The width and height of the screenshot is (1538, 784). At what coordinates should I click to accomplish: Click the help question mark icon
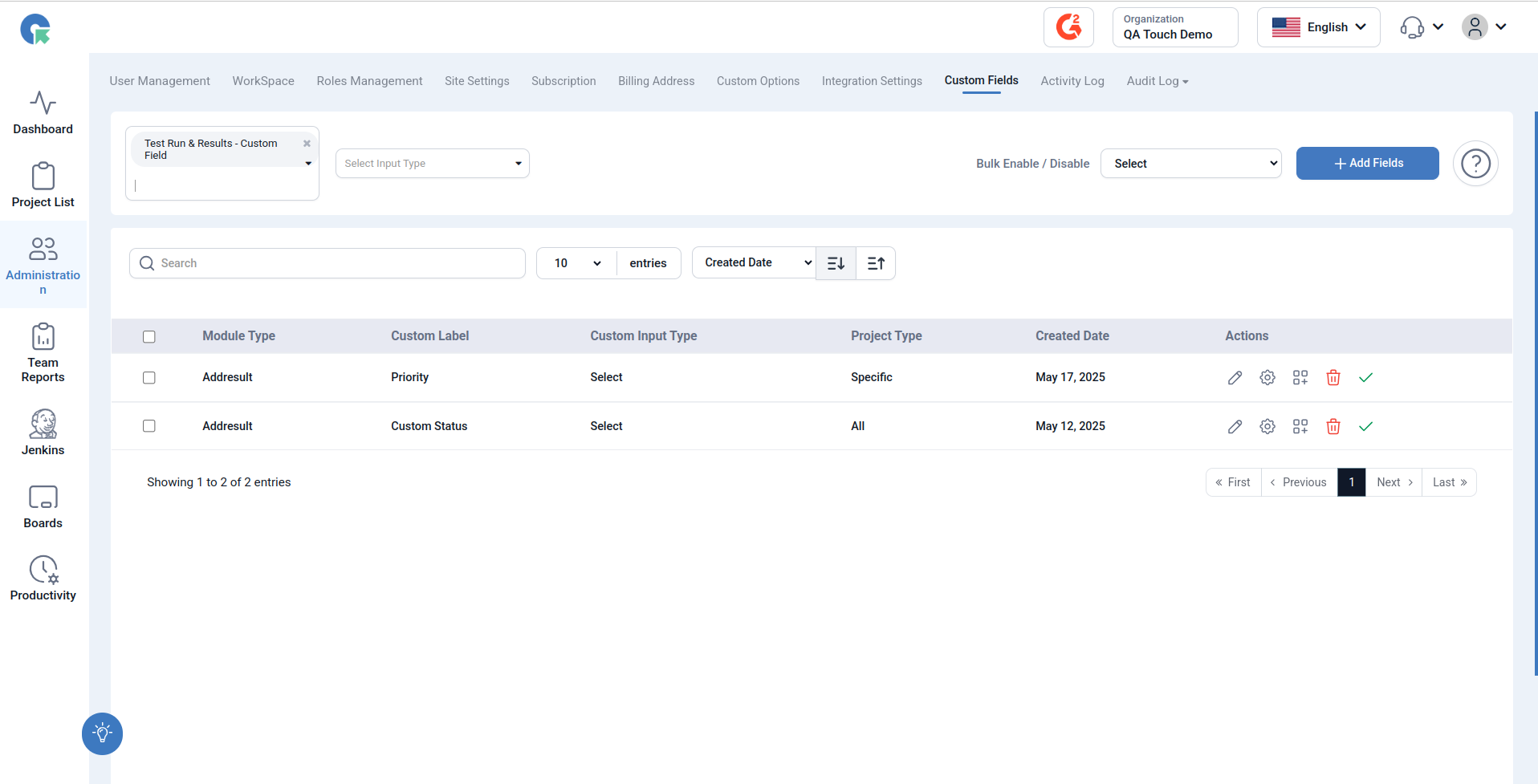[x=1475, y=164]
